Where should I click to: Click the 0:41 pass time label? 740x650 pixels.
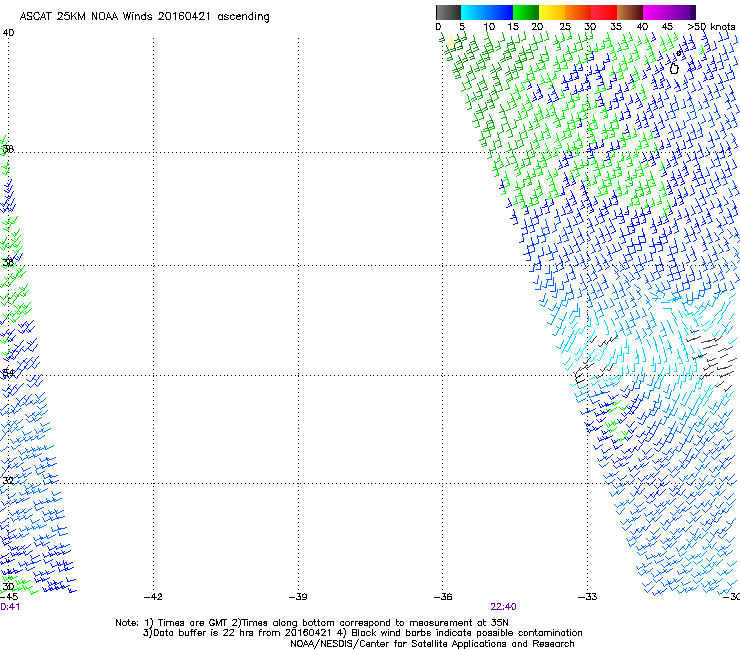click(x=10, y=607)
